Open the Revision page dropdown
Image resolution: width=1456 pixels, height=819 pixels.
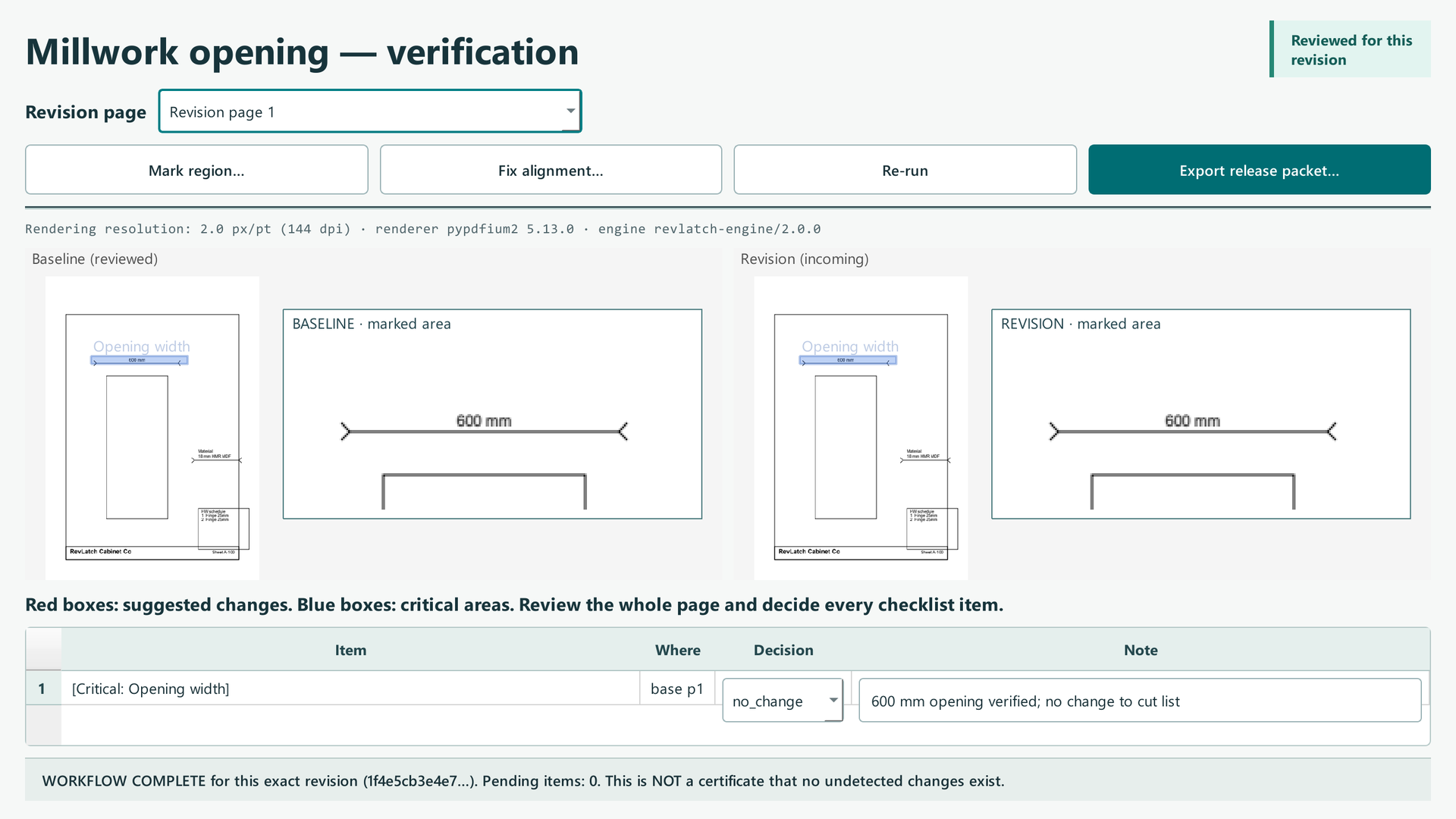[369, 111]
